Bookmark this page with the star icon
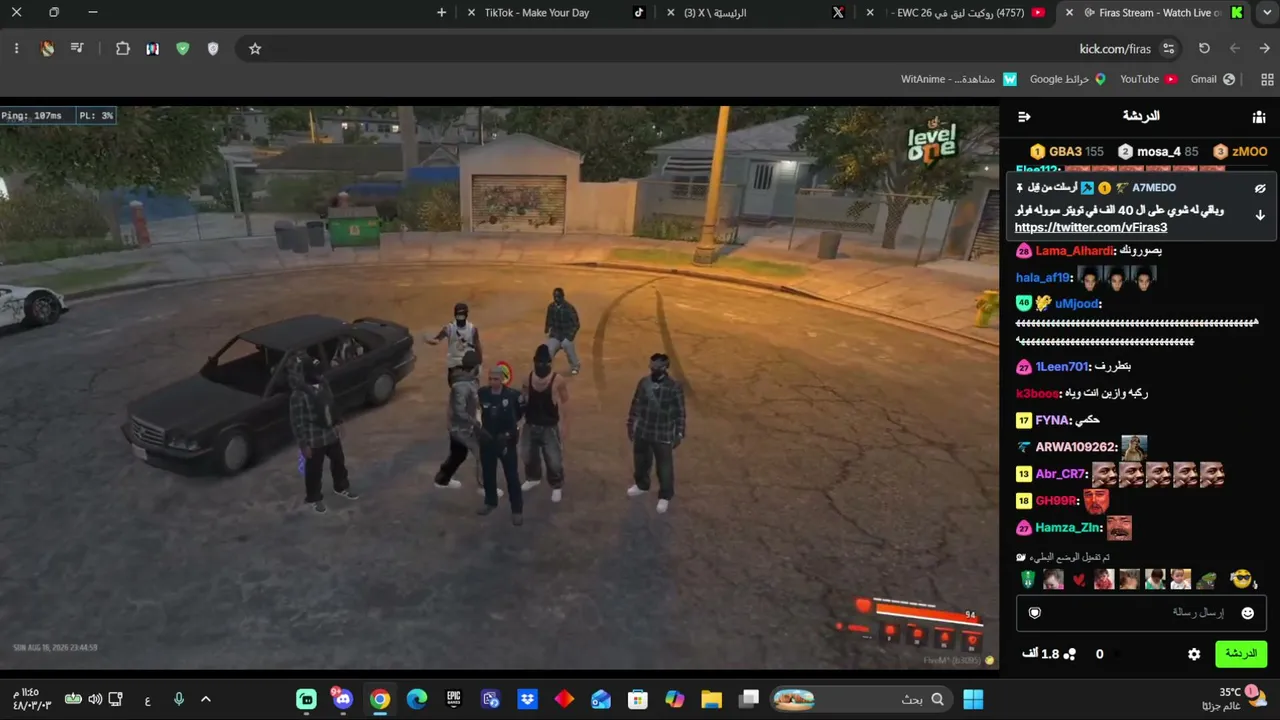1280x720 pixels. point(255,48)
